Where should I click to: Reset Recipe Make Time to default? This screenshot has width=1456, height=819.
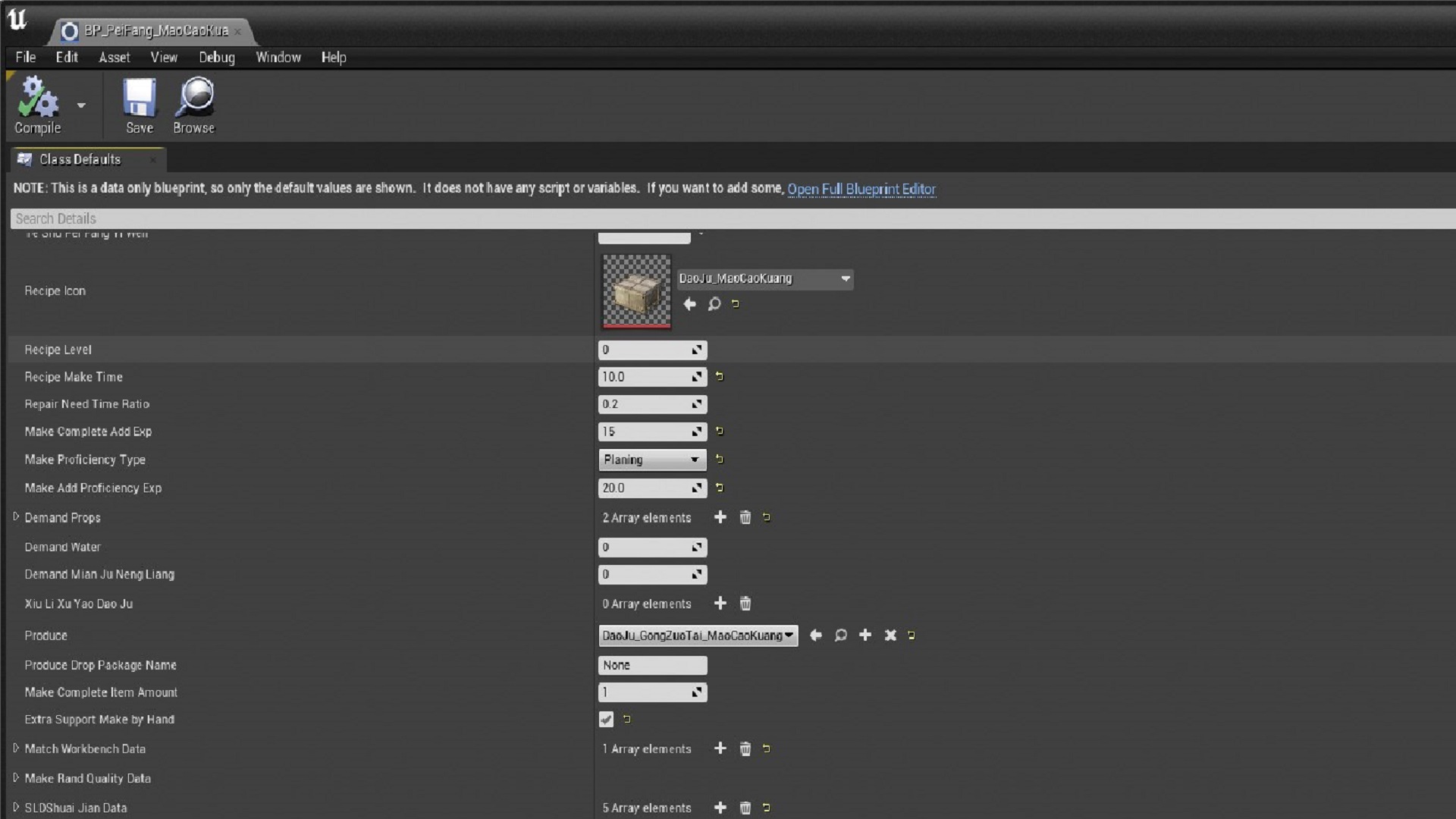click(x=719, y=376)
